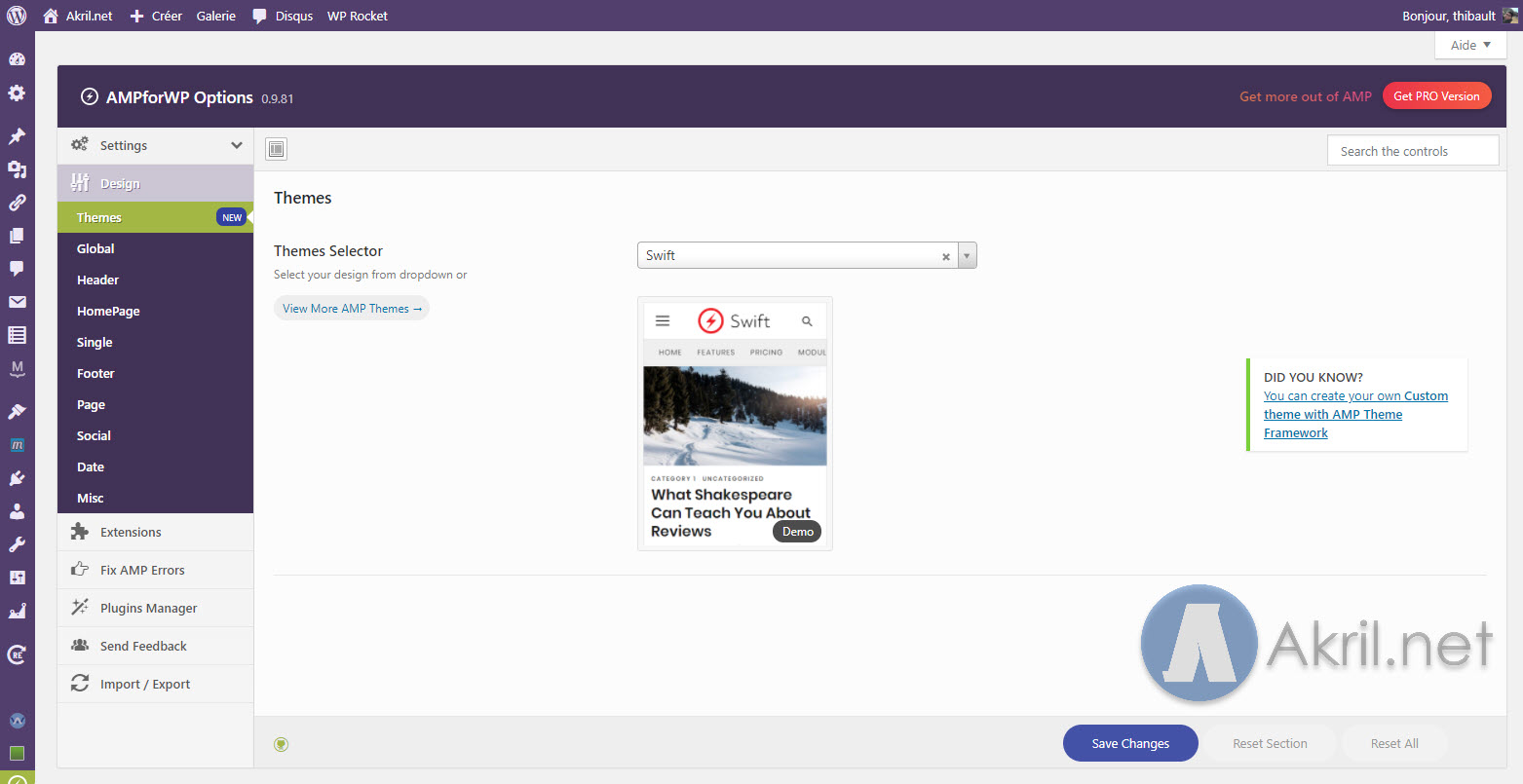Viewport: 1523px width, 784px height.
Task: Click the Swift theme preview thumbnail
Action: [735, 424]
